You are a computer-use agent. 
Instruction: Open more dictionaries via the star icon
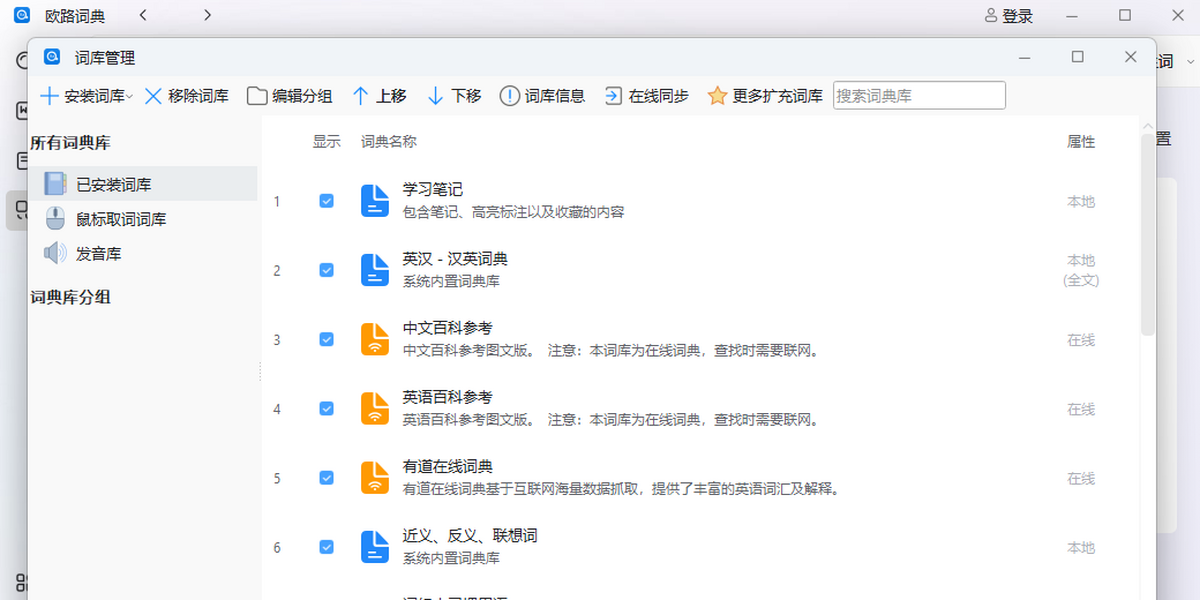(x=717, y=96)
